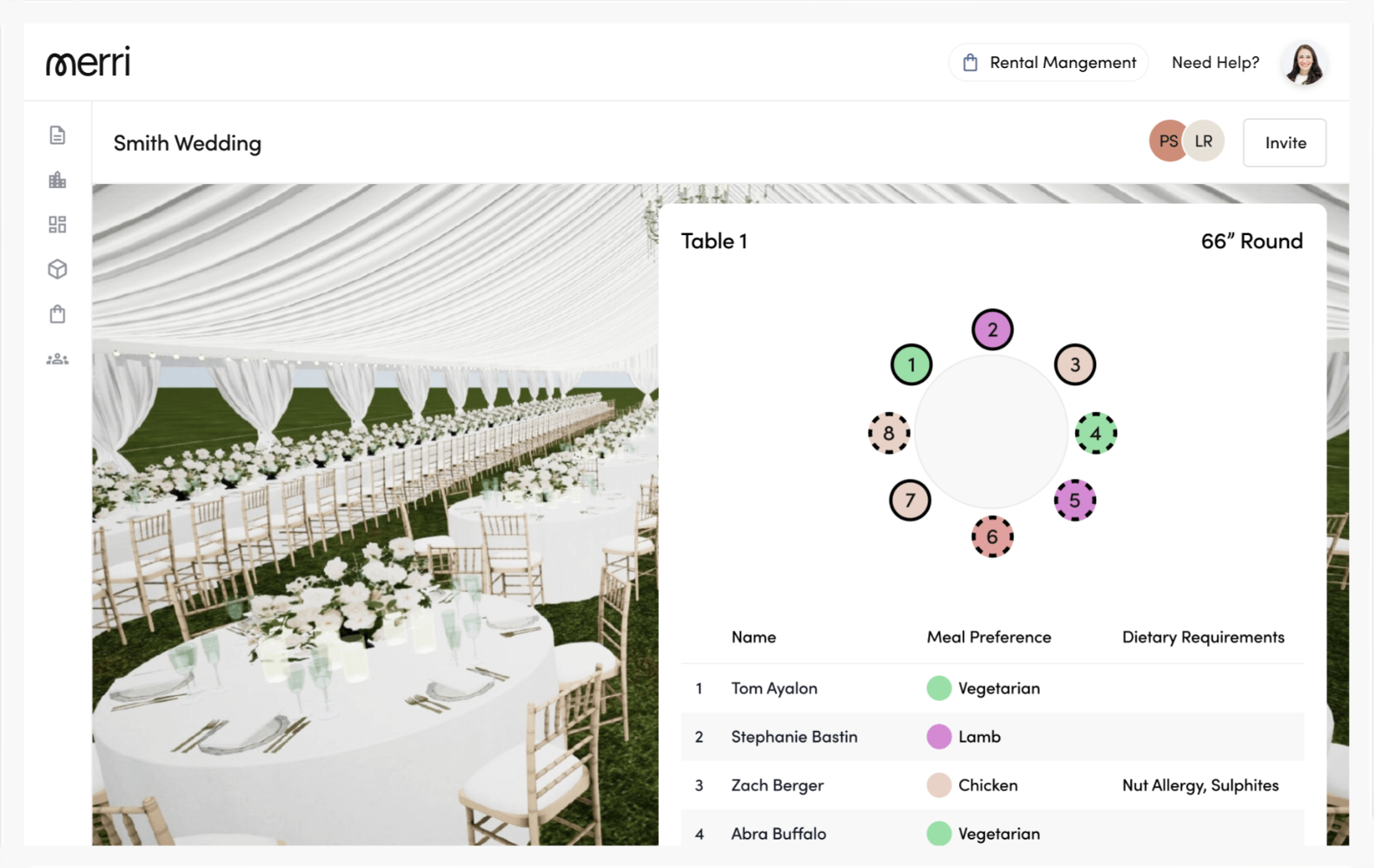The height and width of the screenshot is (868, 1374).
Task: Expand Tom Ayalon's meal preference
Action: click(939, 687)
